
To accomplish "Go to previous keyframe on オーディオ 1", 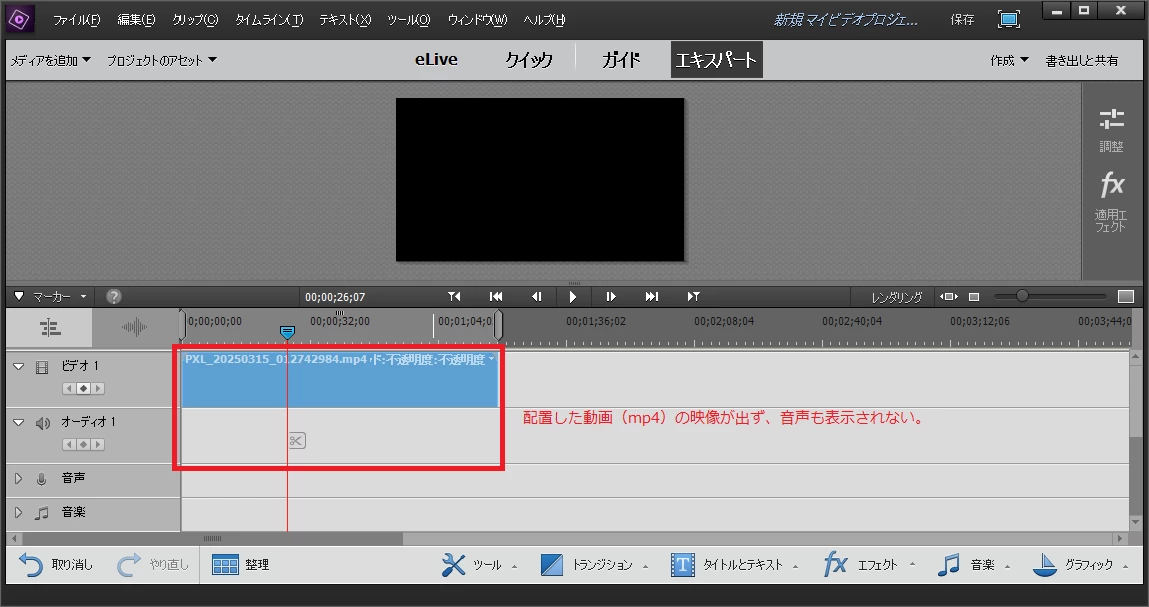I will (x=69, y=444).
